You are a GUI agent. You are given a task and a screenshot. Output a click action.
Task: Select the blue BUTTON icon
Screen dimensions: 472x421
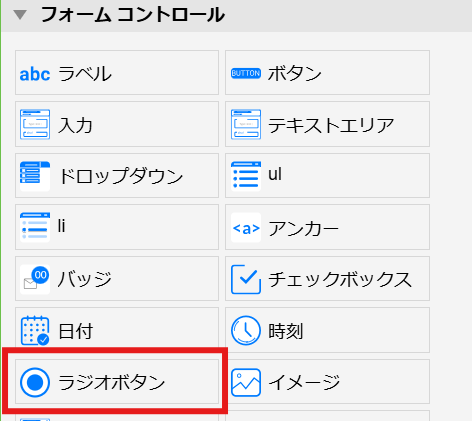246,73
